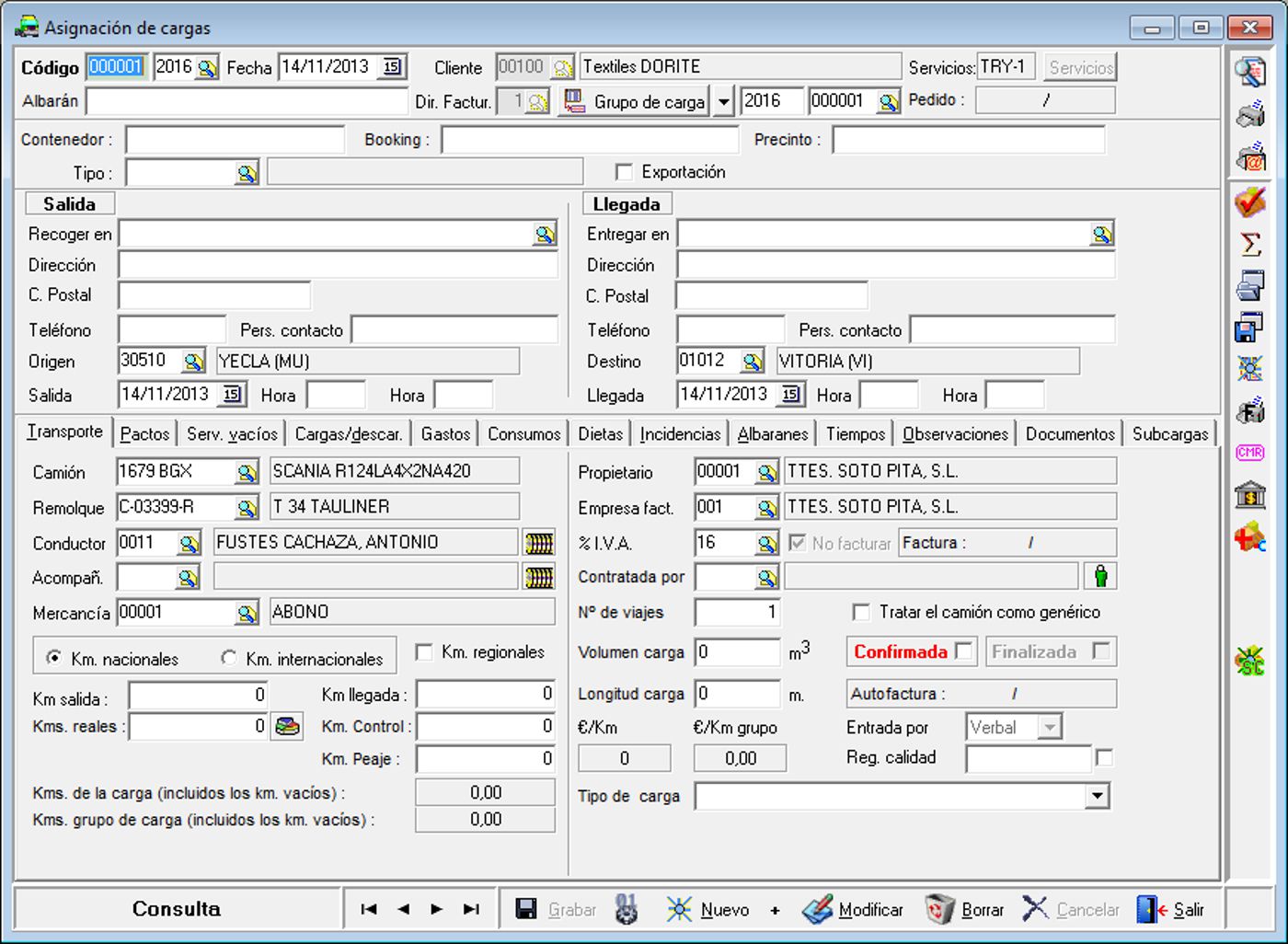
Task: Click the Kms. reales map calculation icon
Action: [287, 727]
